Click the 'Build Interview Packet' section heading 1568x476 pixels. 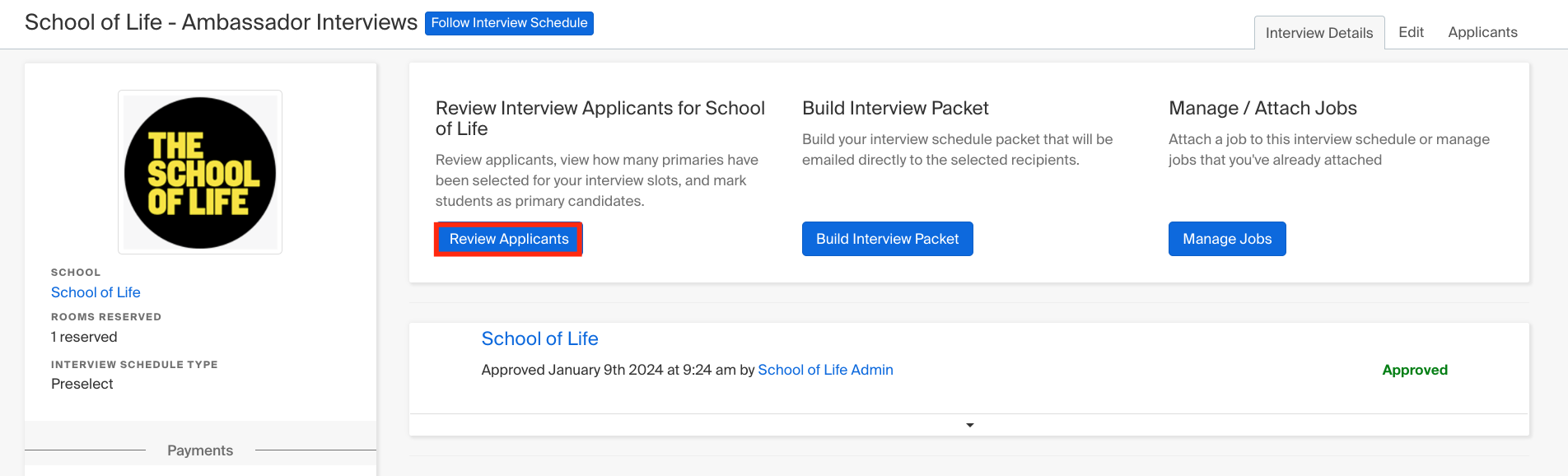point(895,108)
